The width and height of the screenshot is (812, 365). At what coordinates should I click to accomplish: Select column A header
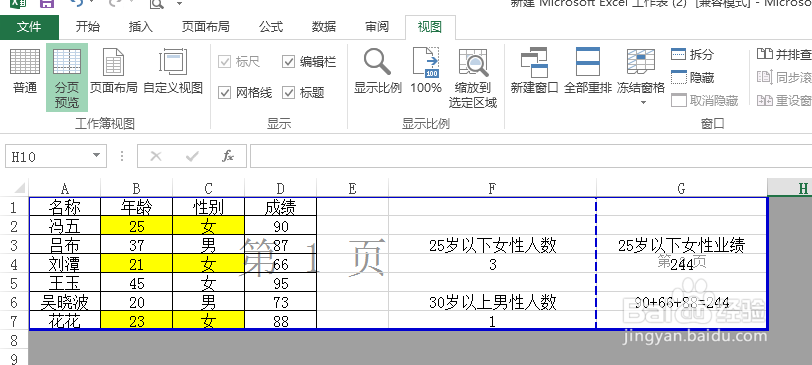65,189
